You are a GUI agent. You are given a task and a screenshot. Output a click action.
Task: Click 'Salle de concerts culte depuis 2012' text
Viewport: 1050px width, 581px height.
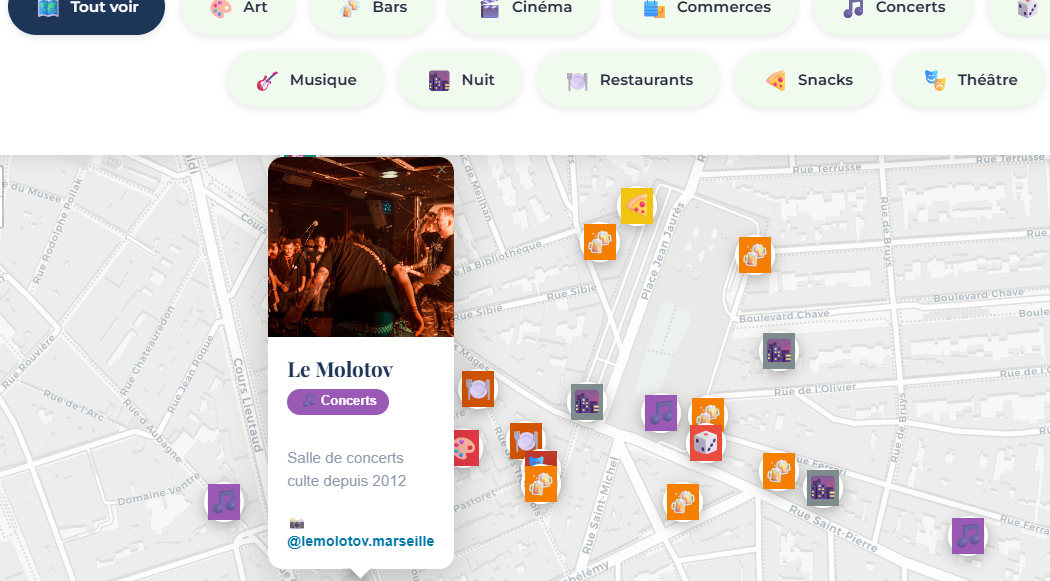347,469
